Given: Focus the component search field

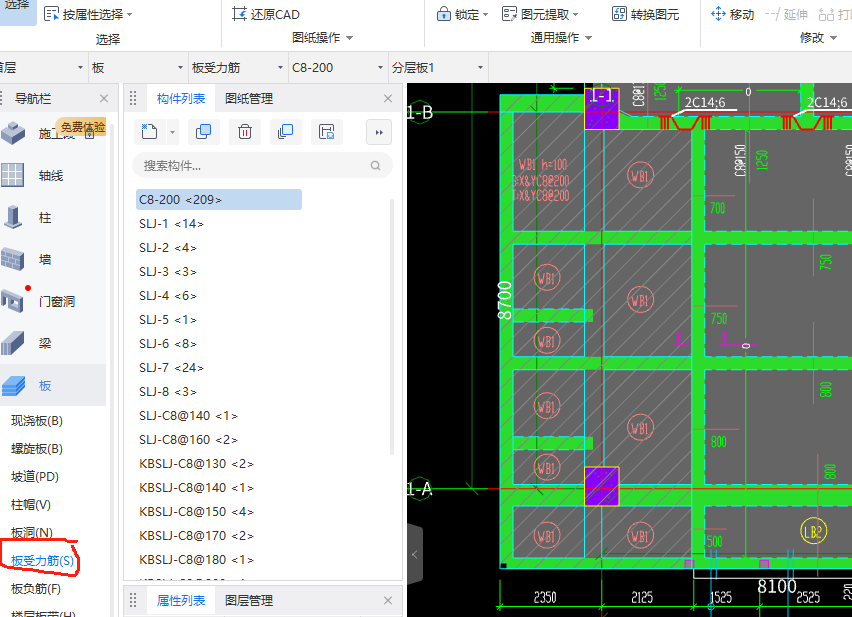Looking at the screenshot, I should [x=262, y=166].
